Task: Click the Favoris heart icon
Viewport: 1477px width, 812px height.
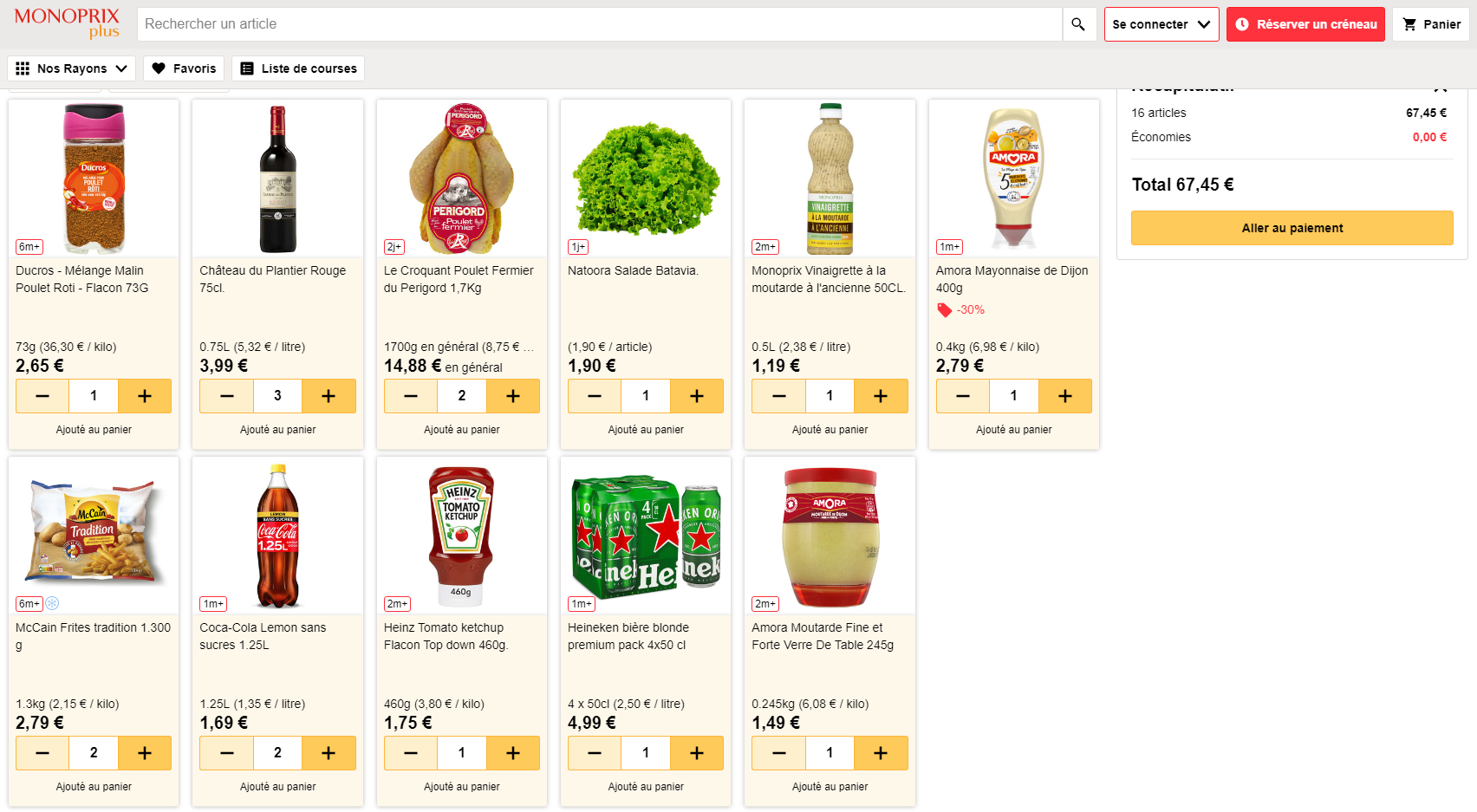Action: click(x=159, y=68)
